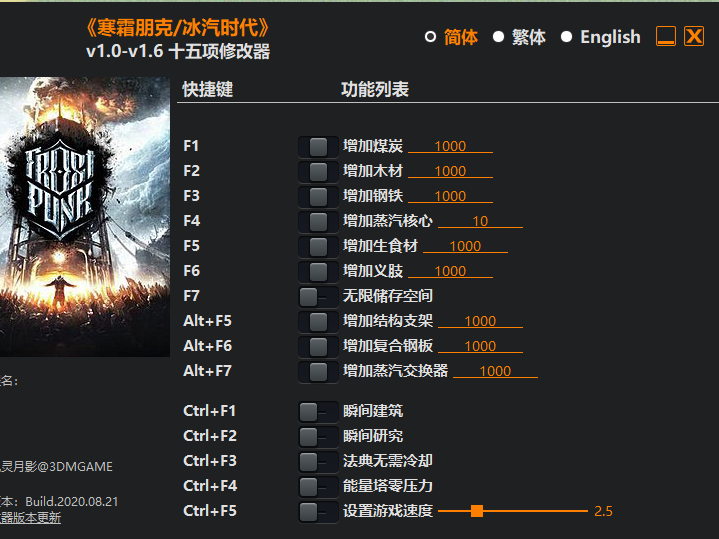The image size is (719, 539).
Task: Click the Alt+F7 hotkey label
Action: (x=207, y=371)
